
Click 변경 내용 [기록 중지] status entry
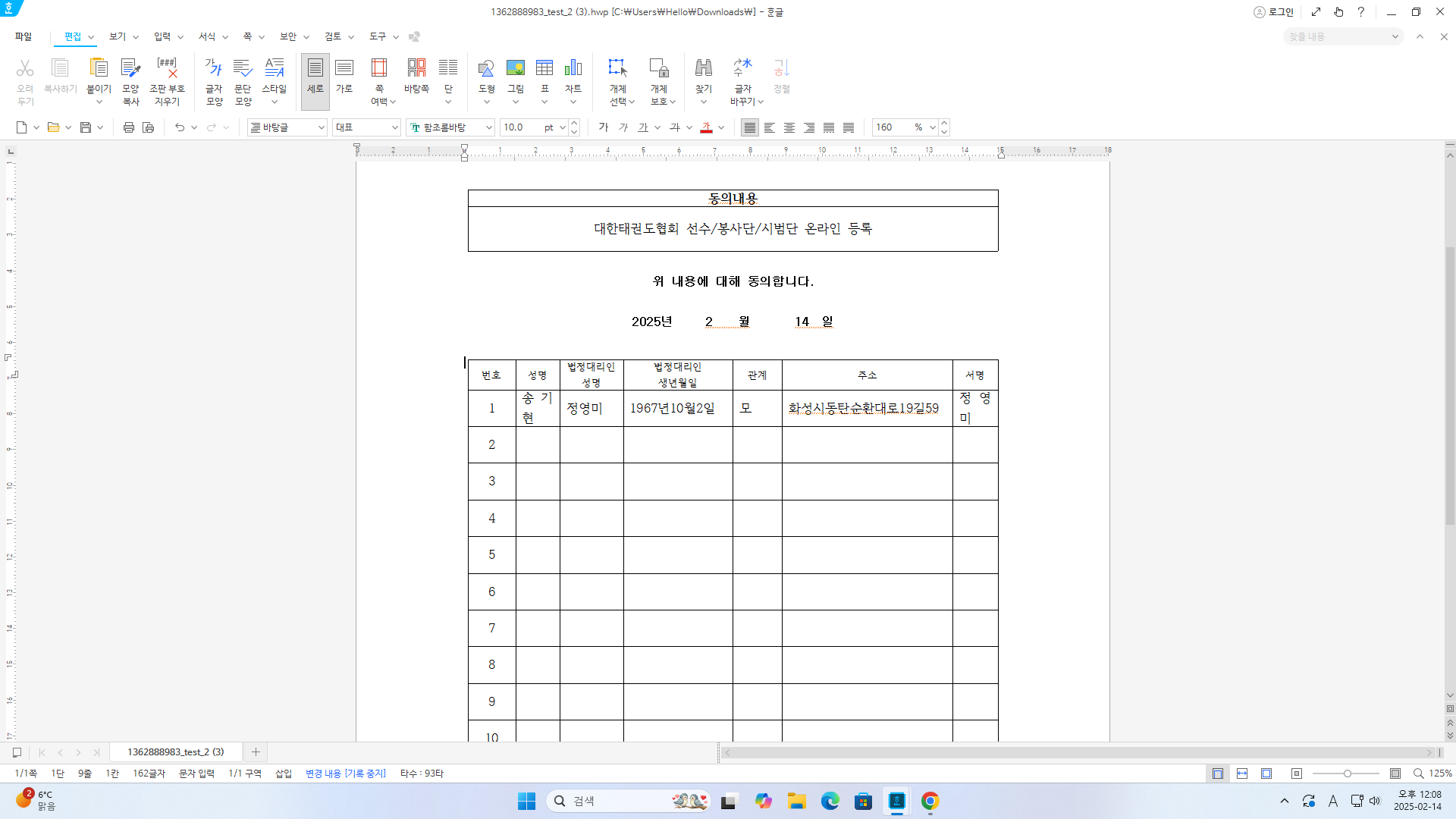(x=346, y=773)
